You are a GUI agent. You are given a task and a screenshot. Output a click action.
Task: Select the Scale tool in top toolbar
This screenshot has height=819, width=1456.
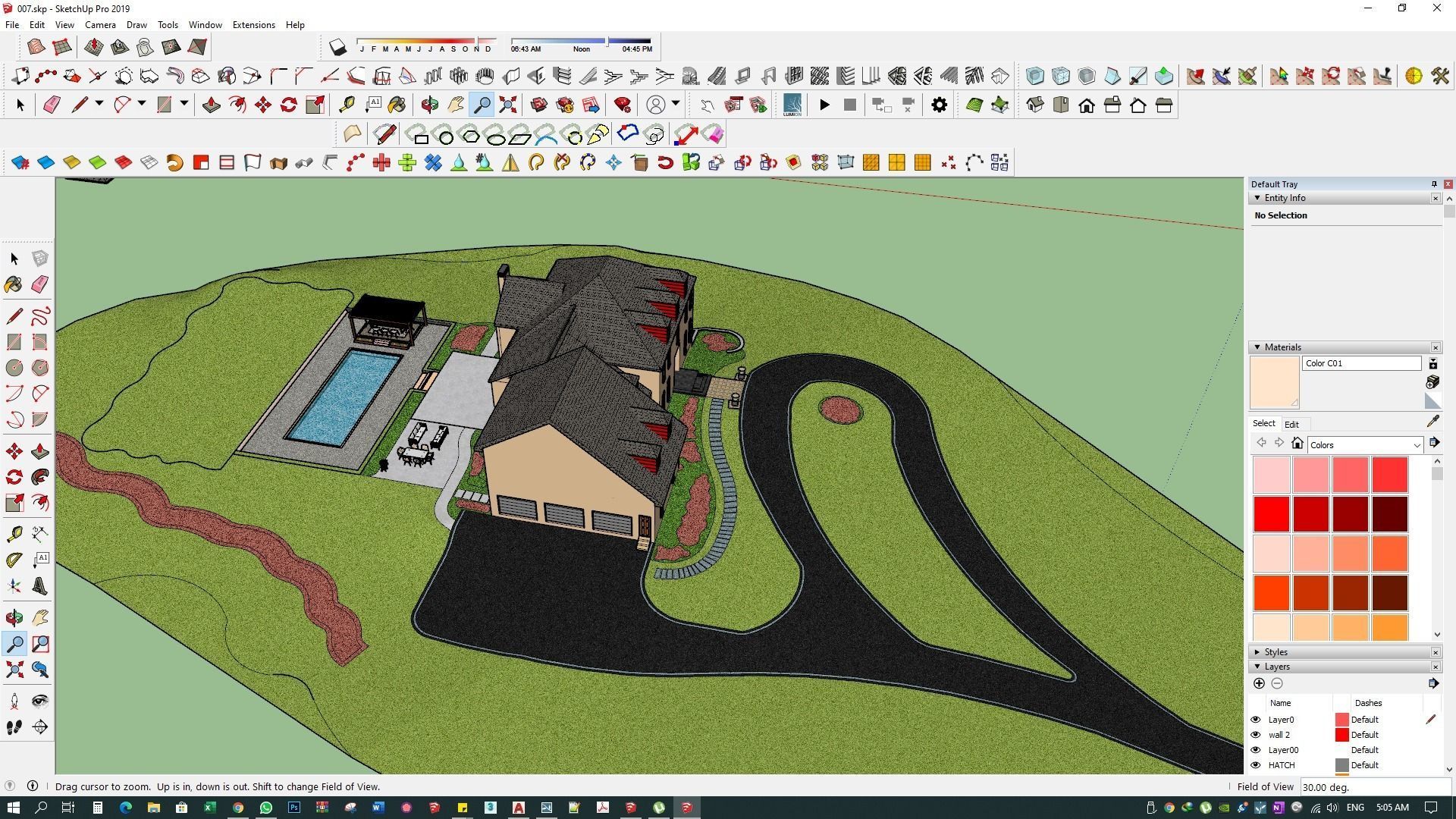[x=315, y=105]
